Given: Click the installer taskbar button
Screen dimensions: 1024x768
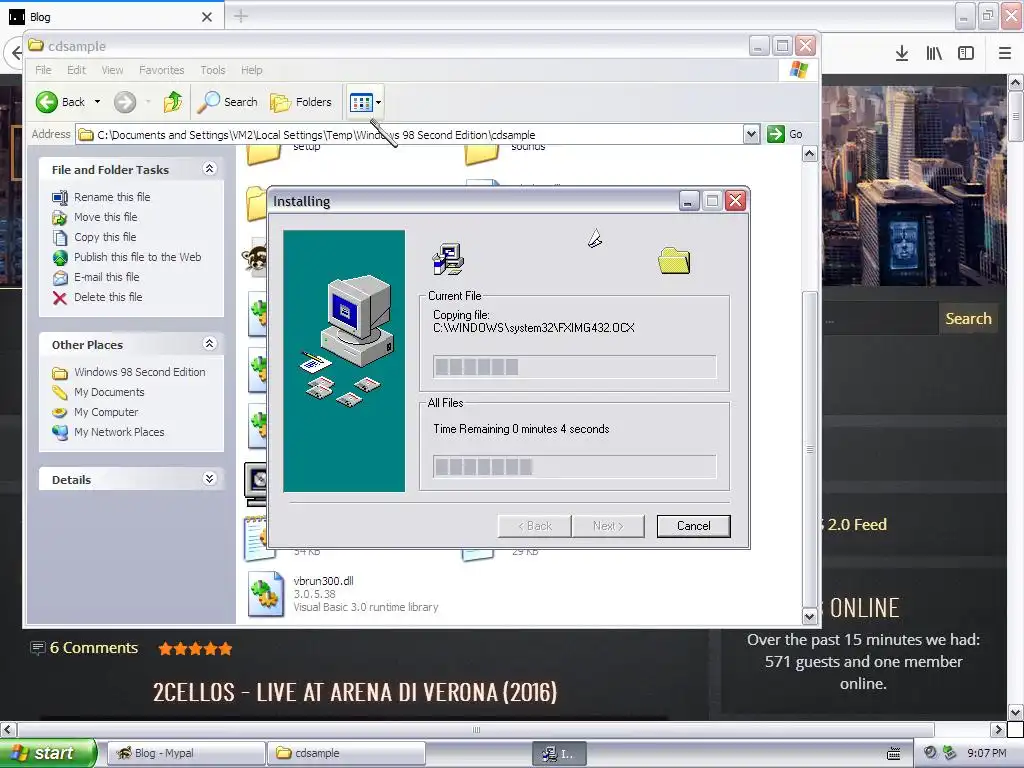Looking at the screenshot, I should click(559, 754).
